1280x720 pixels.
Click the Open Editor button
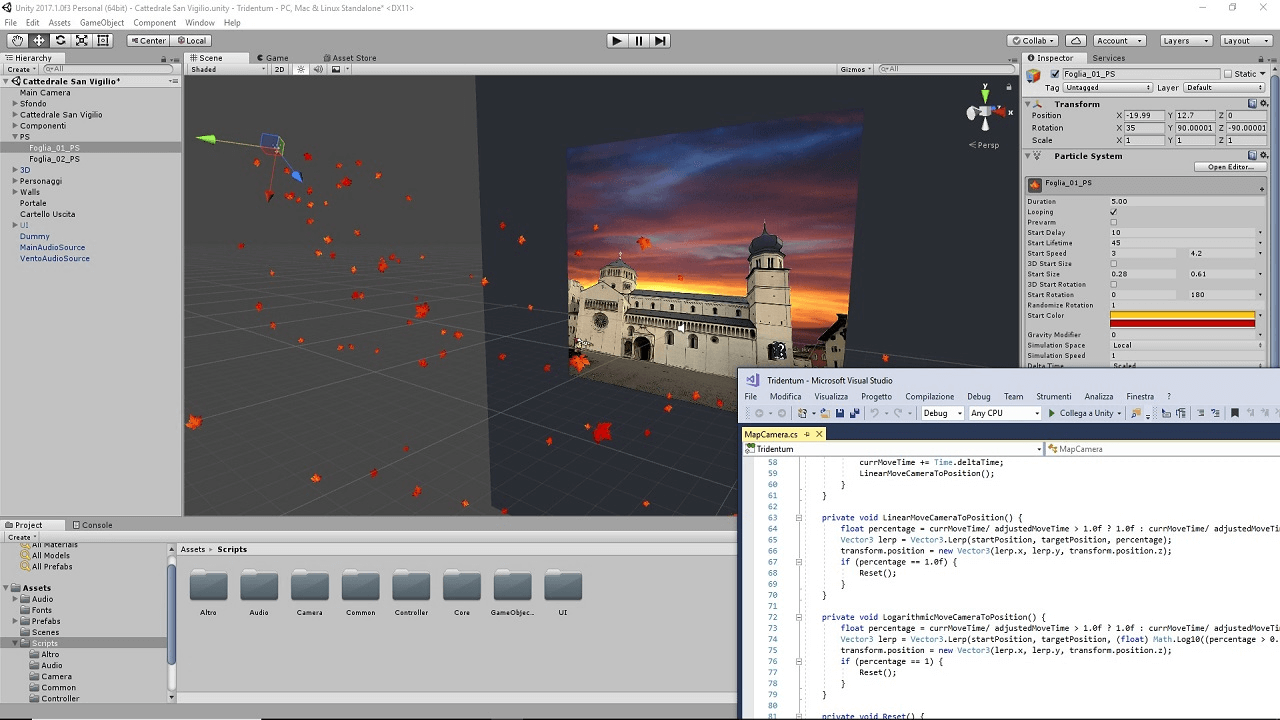[x=1230, y=167]
